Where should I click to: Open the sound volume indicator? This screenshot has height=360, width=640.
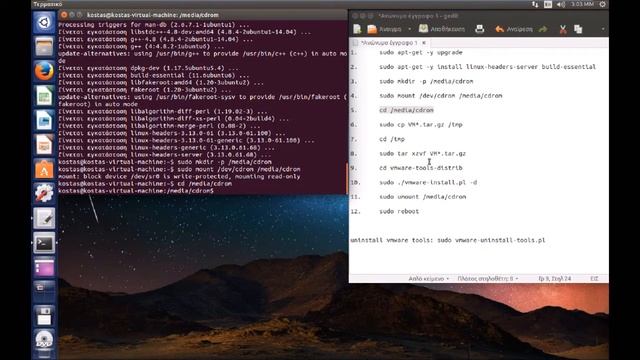pos(561,4)
